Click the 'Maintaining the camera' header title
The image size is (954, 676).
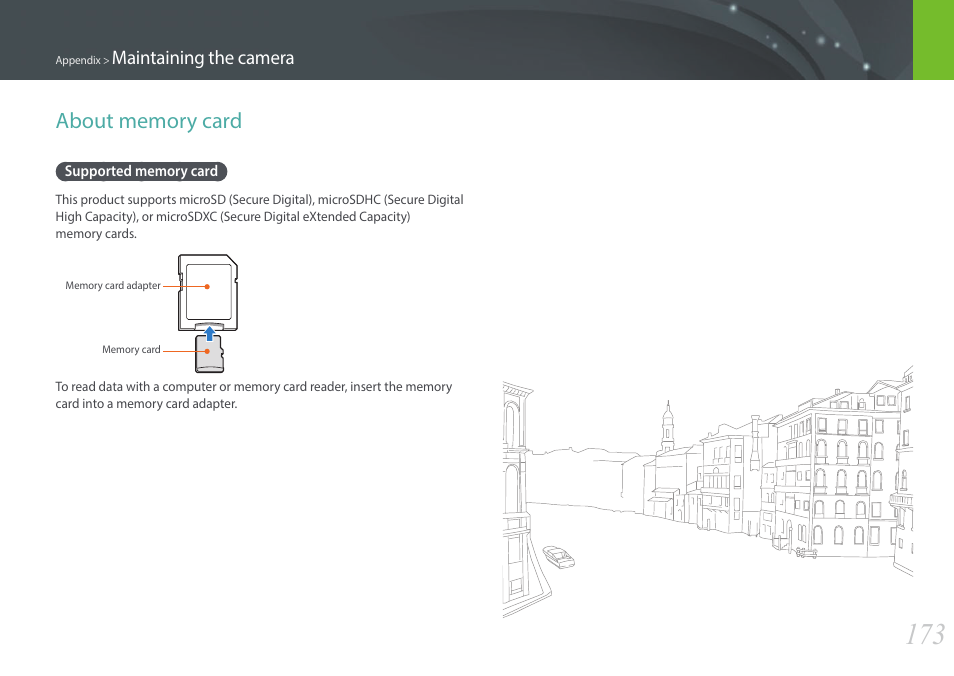[x=203, y=58]
